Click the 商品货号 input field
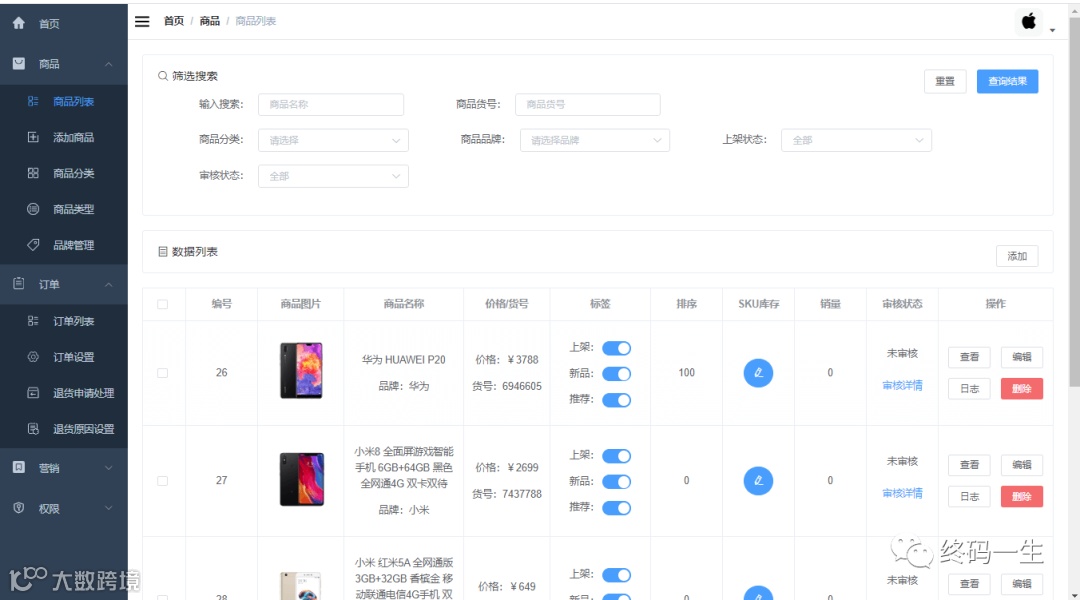1080x600 pixels. tap(588, 104)
